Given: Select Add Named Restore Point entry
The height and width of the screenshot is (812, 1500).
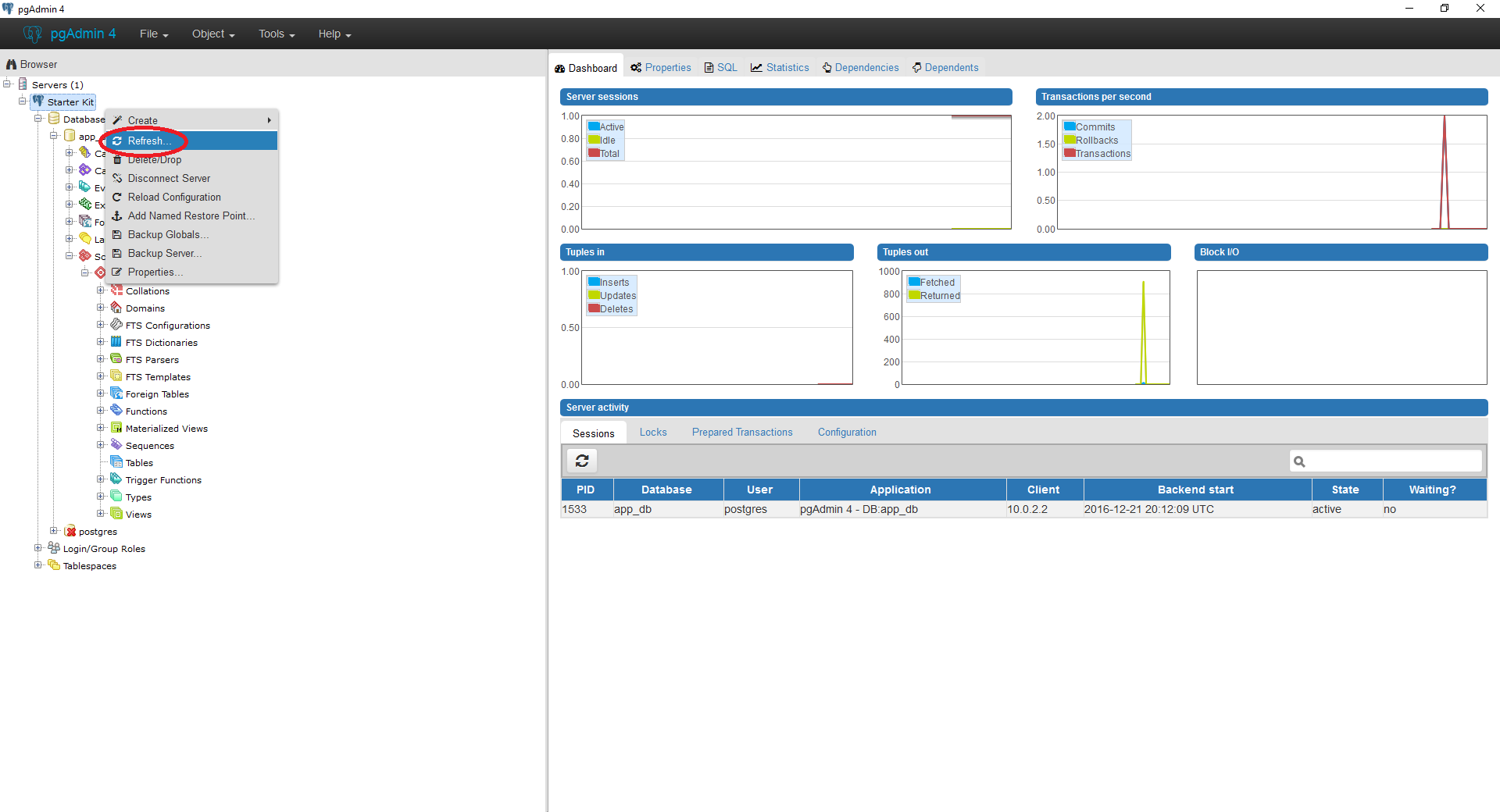Looking at the screenshot, I should coord(191,215).
